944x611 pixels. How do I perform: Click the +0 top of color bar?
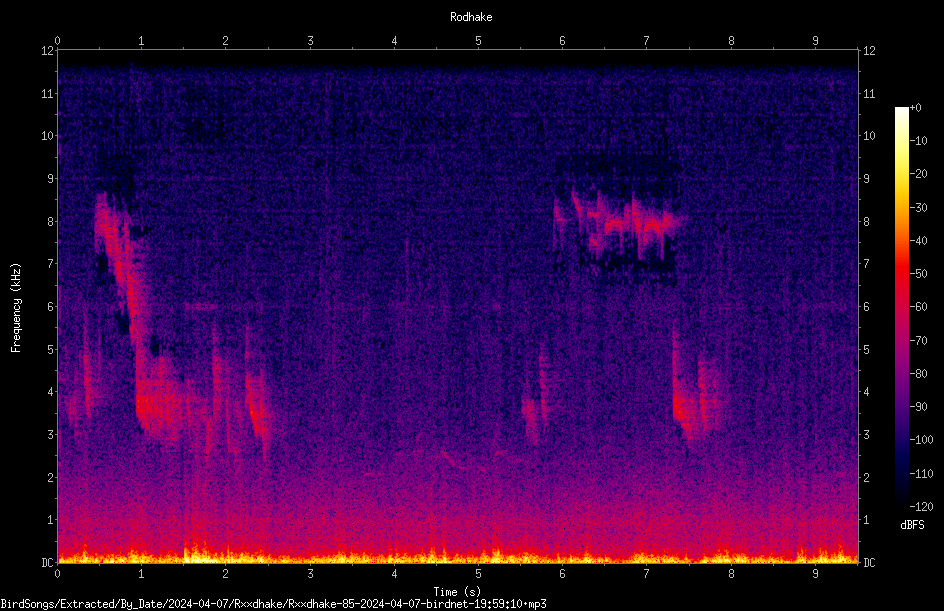pos(915,108)
